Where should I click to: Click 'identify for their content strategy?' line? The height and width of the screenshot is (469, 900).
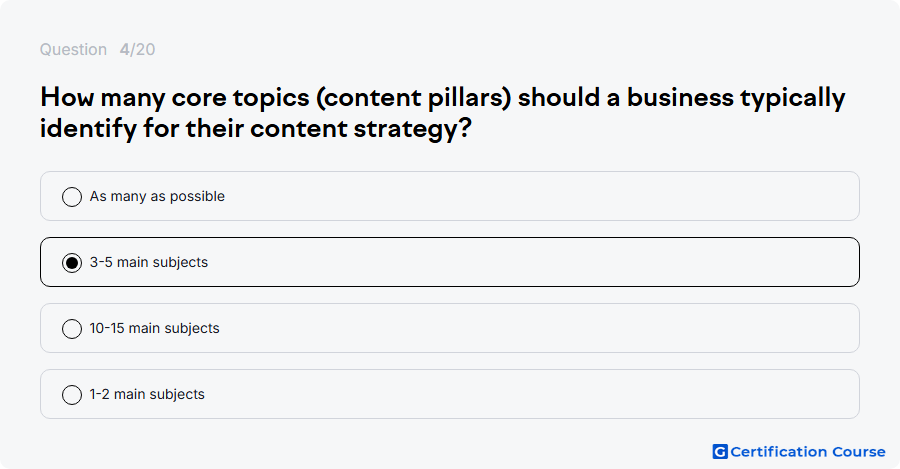255,128
